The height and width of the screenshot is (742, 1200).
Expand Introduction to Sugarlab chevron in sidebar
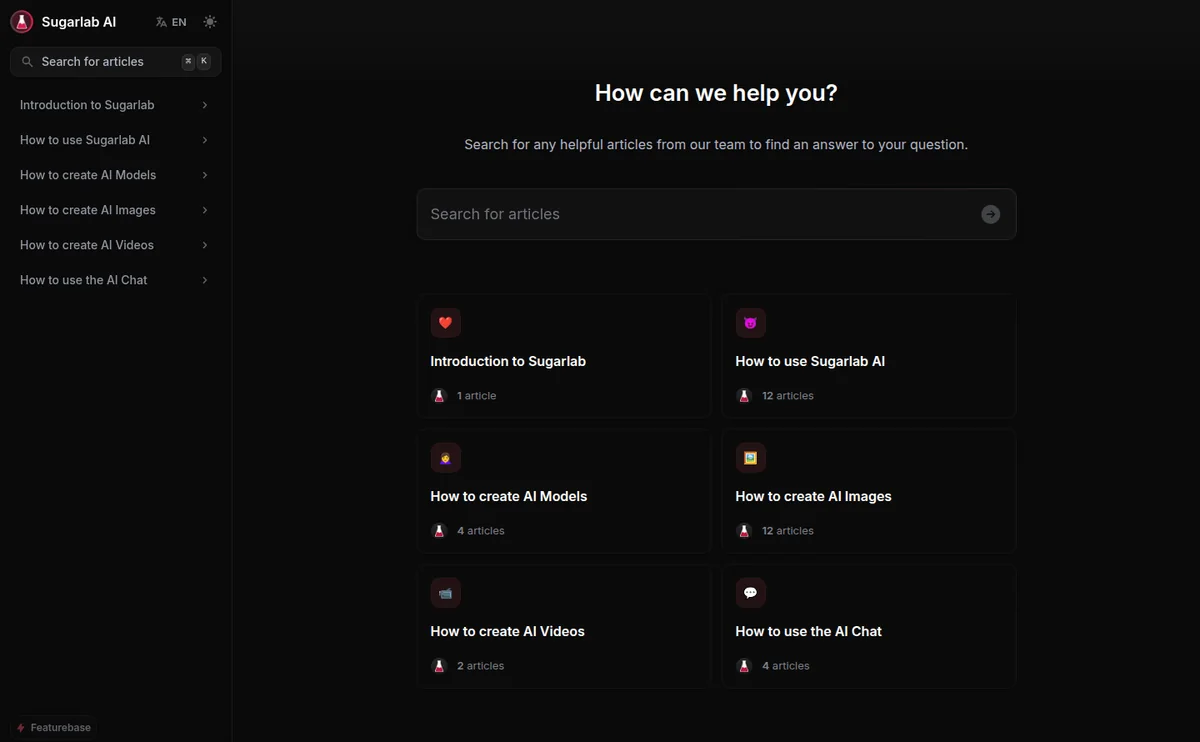click(205, 105)
